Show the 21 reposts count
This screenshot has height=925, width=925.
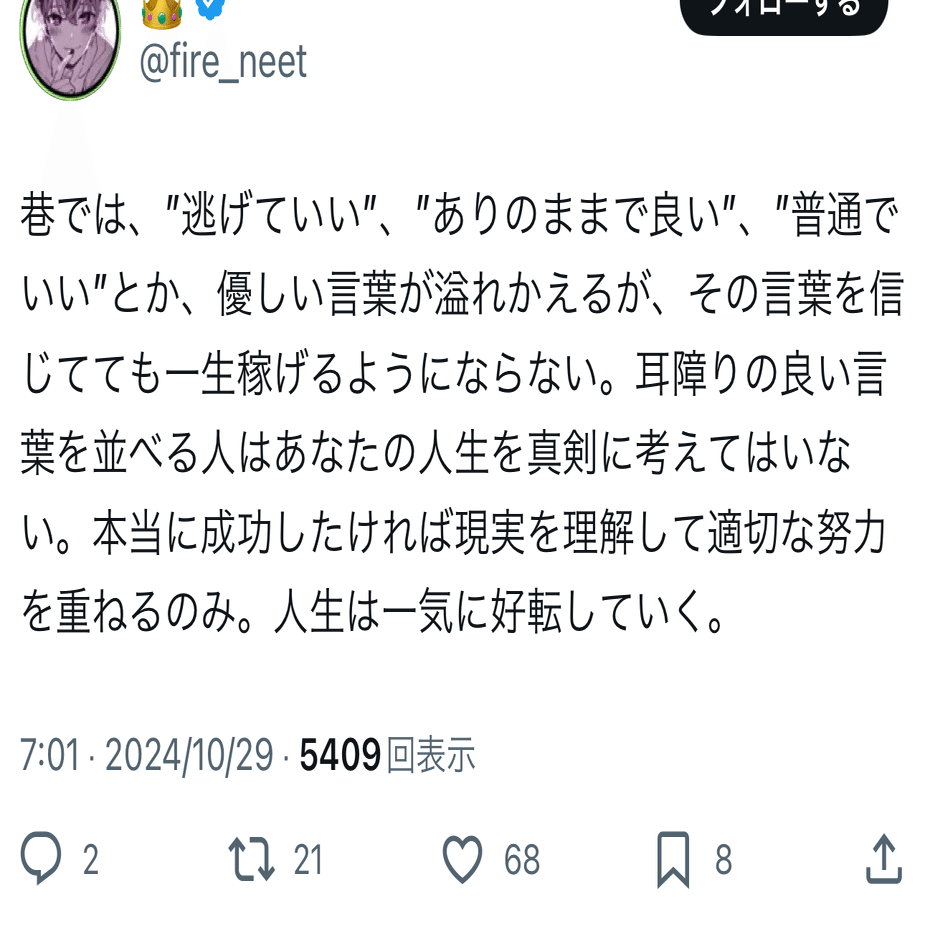tap(308, 860)
